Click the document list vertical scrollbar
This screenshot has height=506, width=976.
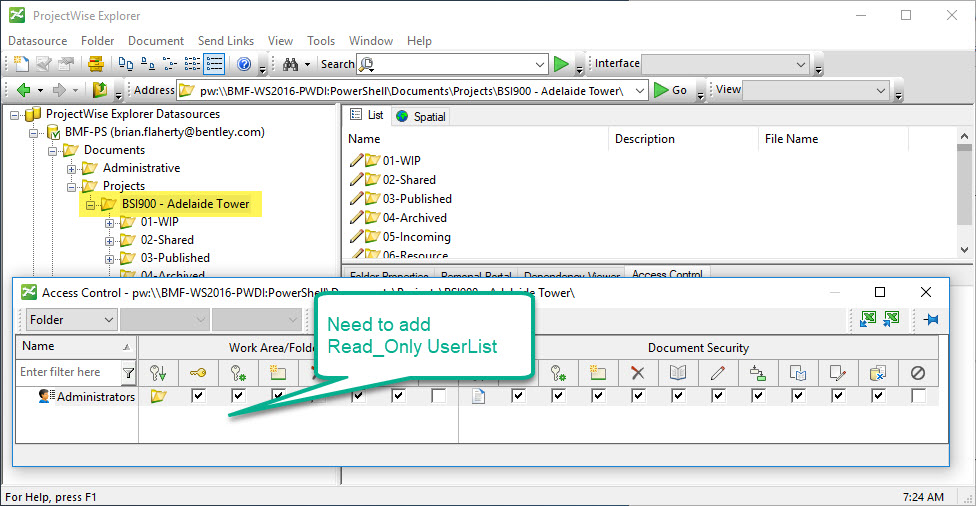click(964, 192)
